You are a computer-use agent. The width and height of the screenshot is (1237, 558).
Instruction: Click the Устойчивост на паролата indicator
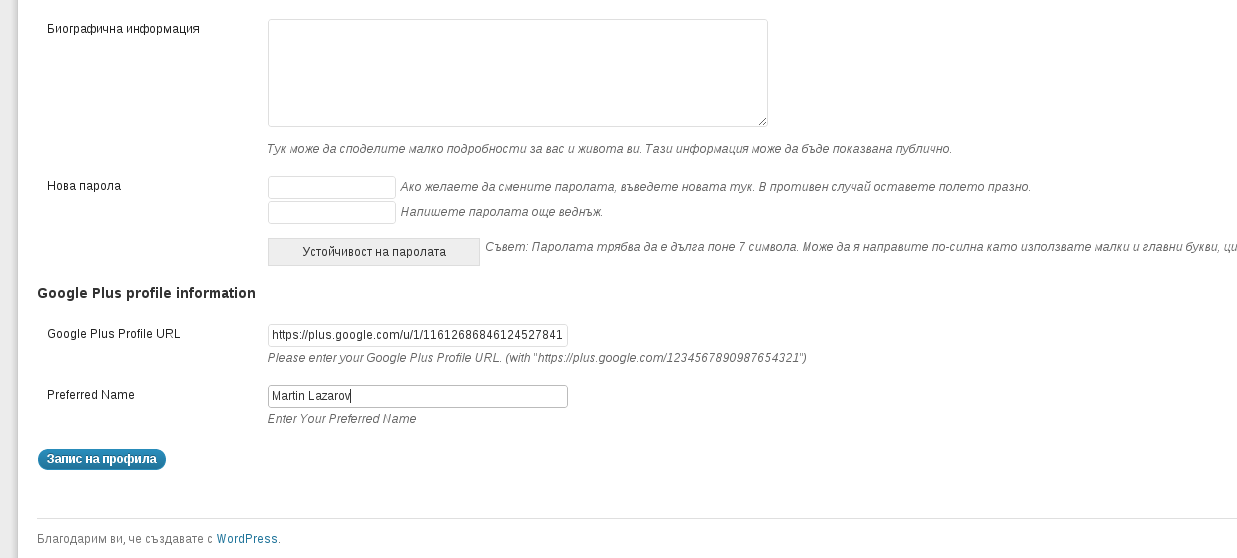point(374,252)
